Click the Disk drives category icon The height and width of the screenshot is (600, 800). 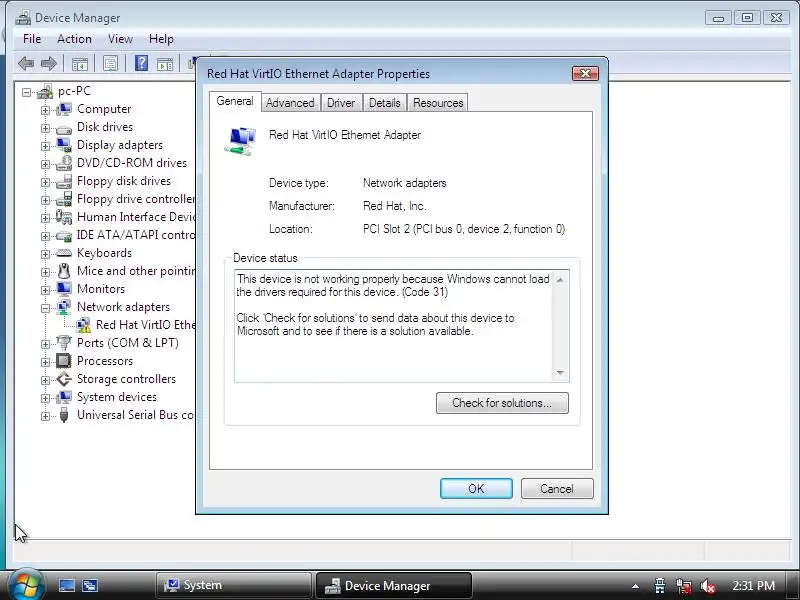[x=64, y=128]
